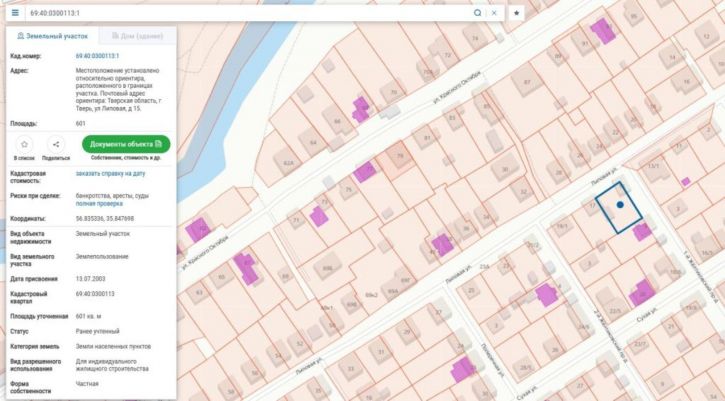This screenshot has width=725, height=401.
Task: Click the Поделиться share icon
Action: click(x=56, y=144)
